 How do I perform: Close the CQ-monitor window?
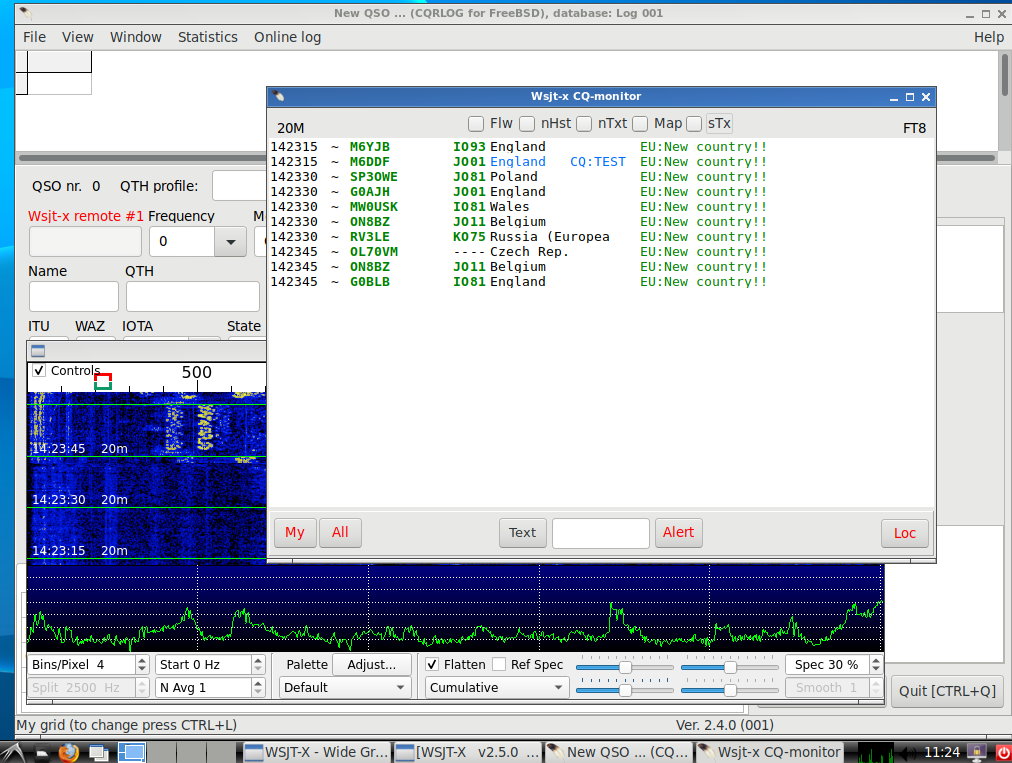click(x=926, y=97)
